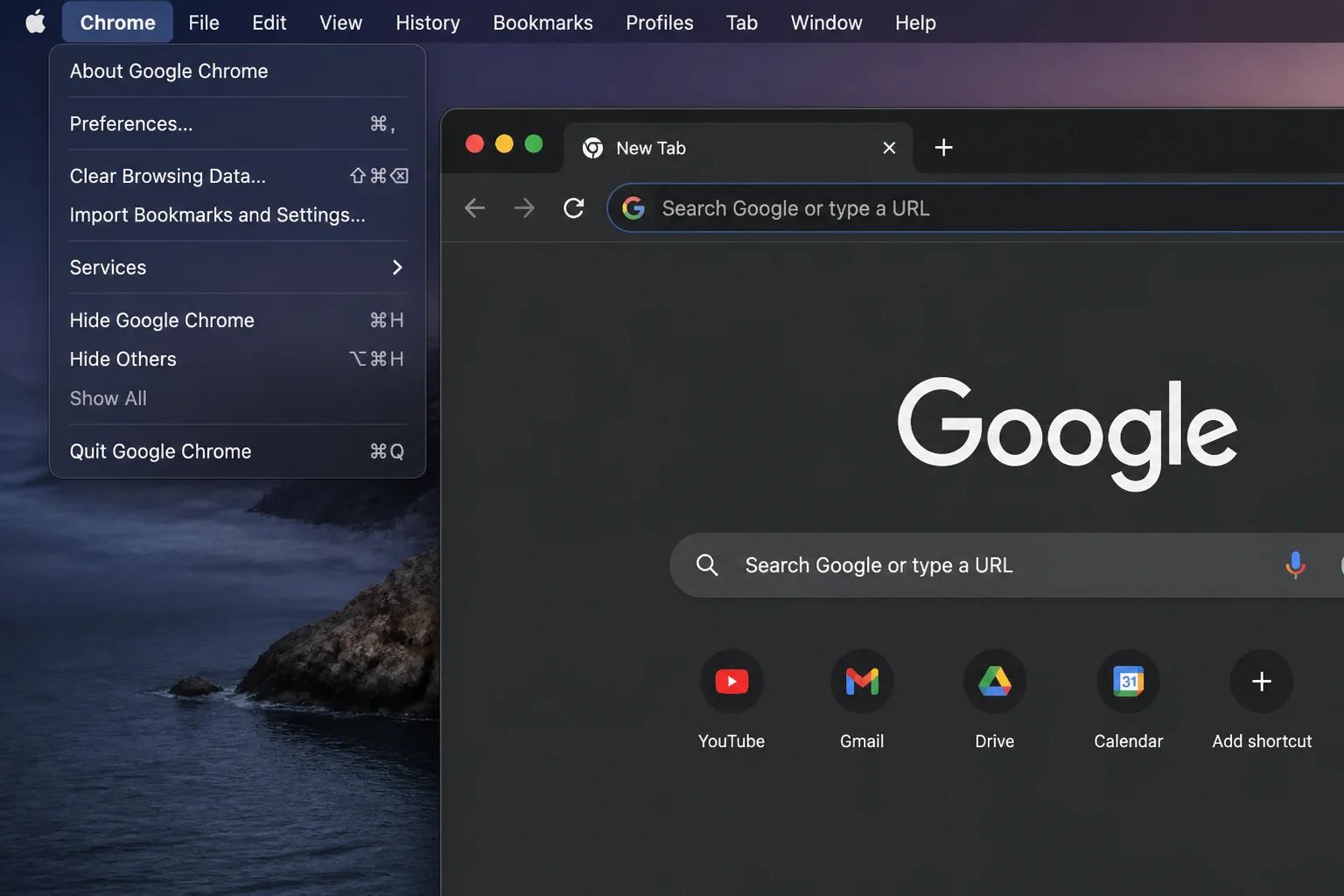Open the Bookmarks menu

[542, 22]
